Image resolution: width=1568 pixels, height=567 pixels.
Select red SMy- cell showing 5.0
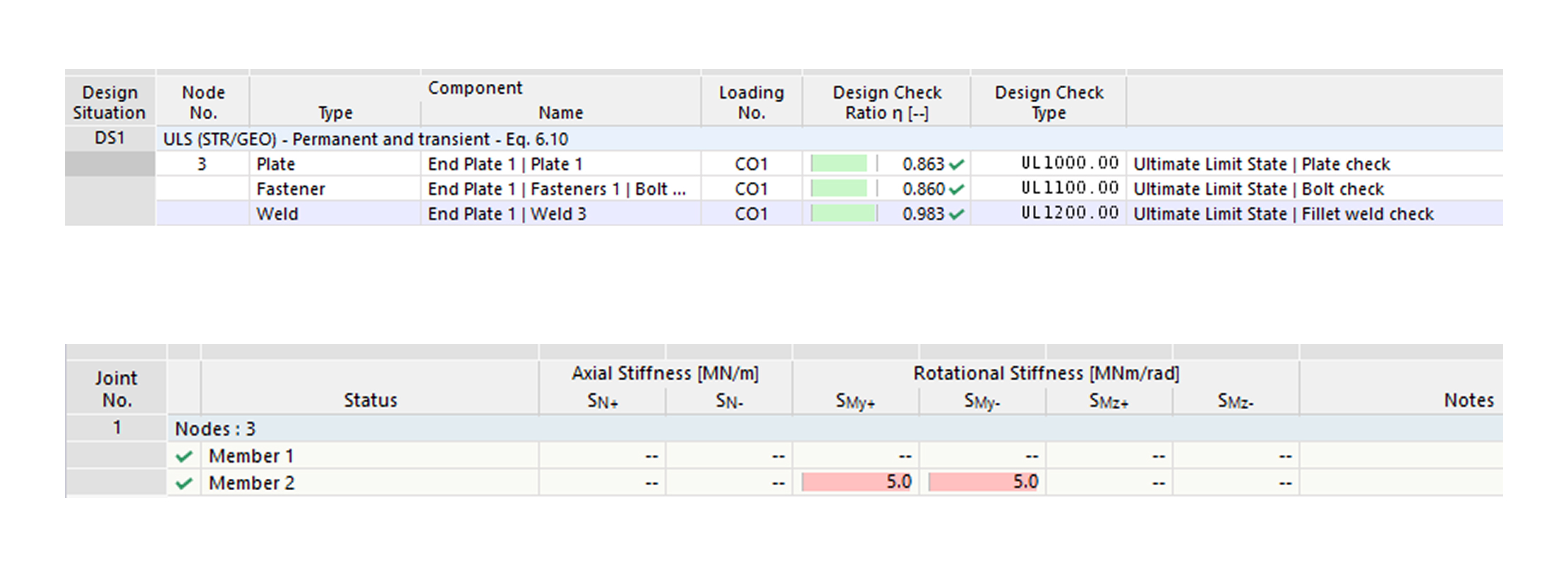coord(983,482)
